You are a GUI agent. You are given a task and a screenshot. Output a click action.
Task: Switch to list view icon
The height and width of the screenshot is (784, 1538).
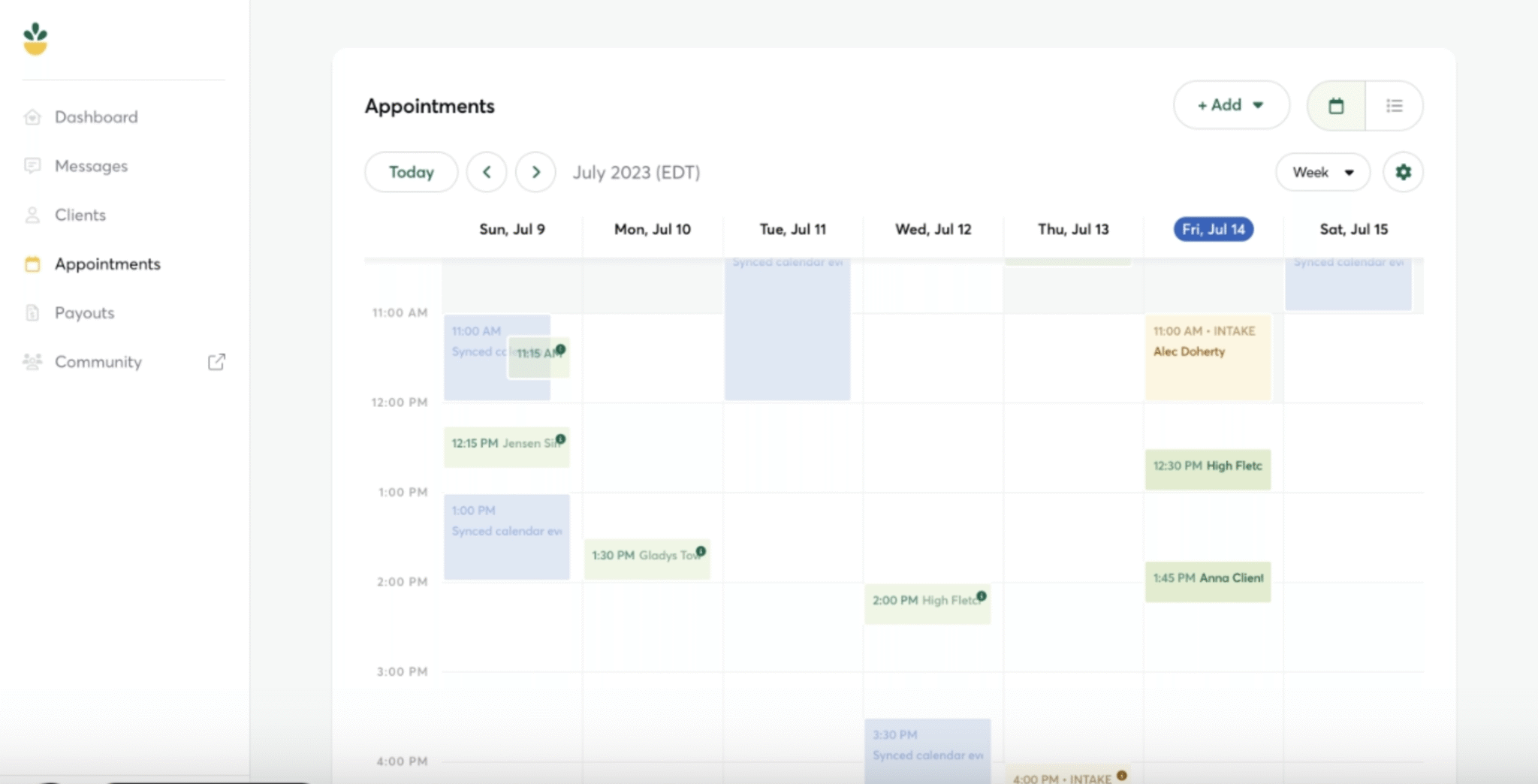click(1394, 106)
